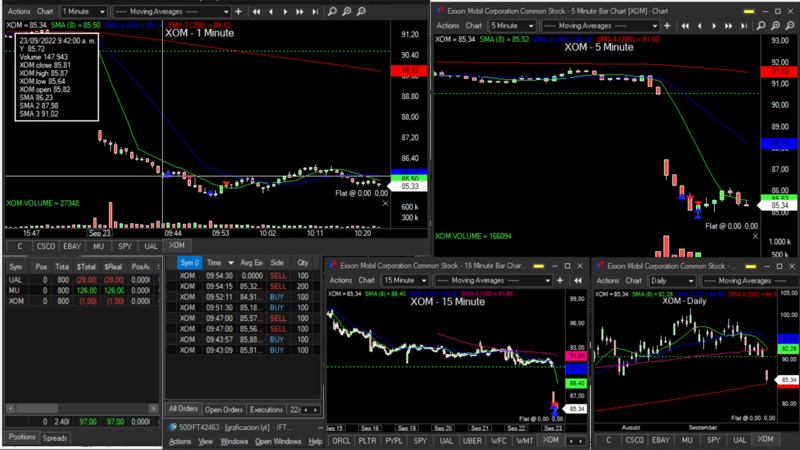800x450 pixels.
Task: Jump to the start of the 1 Minute chart
Action: pyautogui.click(x=256, y=11)
